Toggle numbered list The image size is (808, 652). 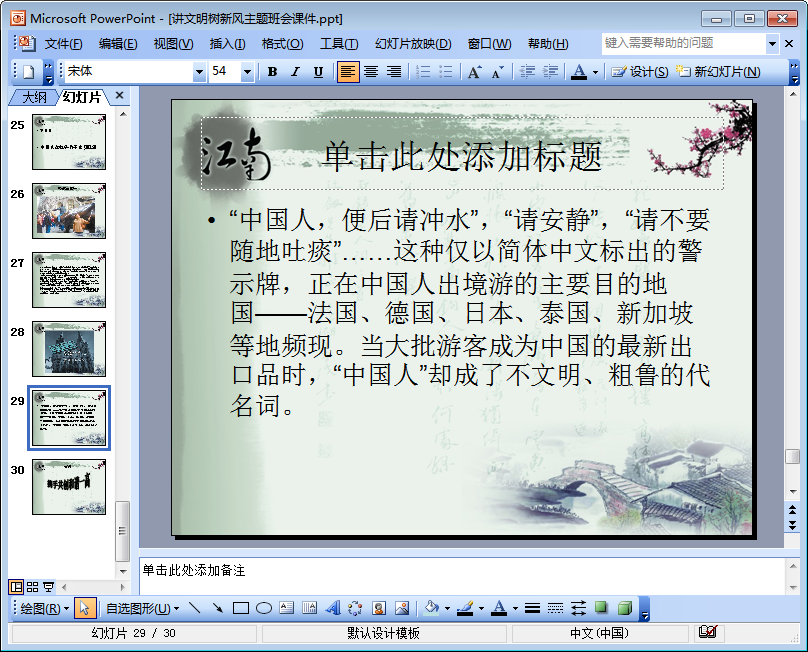tap(423, 72)
